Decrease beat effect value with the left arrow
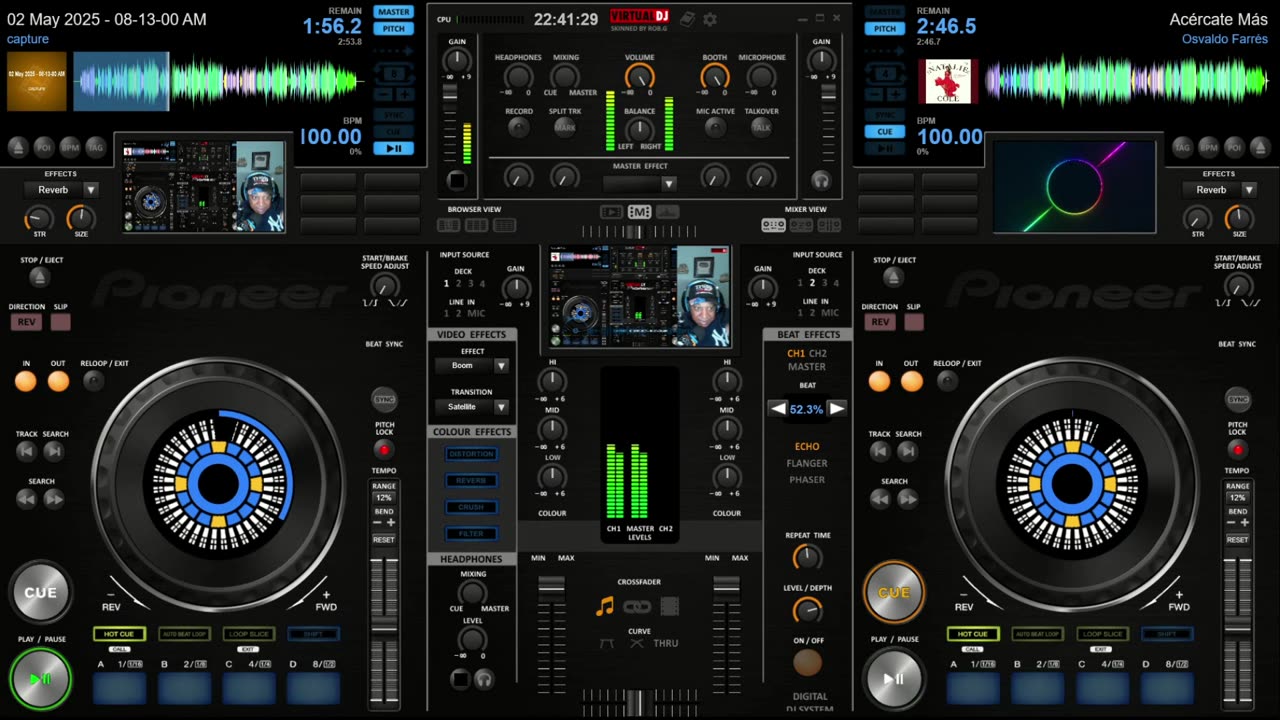1280x720 pixels. click(x=778, y=408)
